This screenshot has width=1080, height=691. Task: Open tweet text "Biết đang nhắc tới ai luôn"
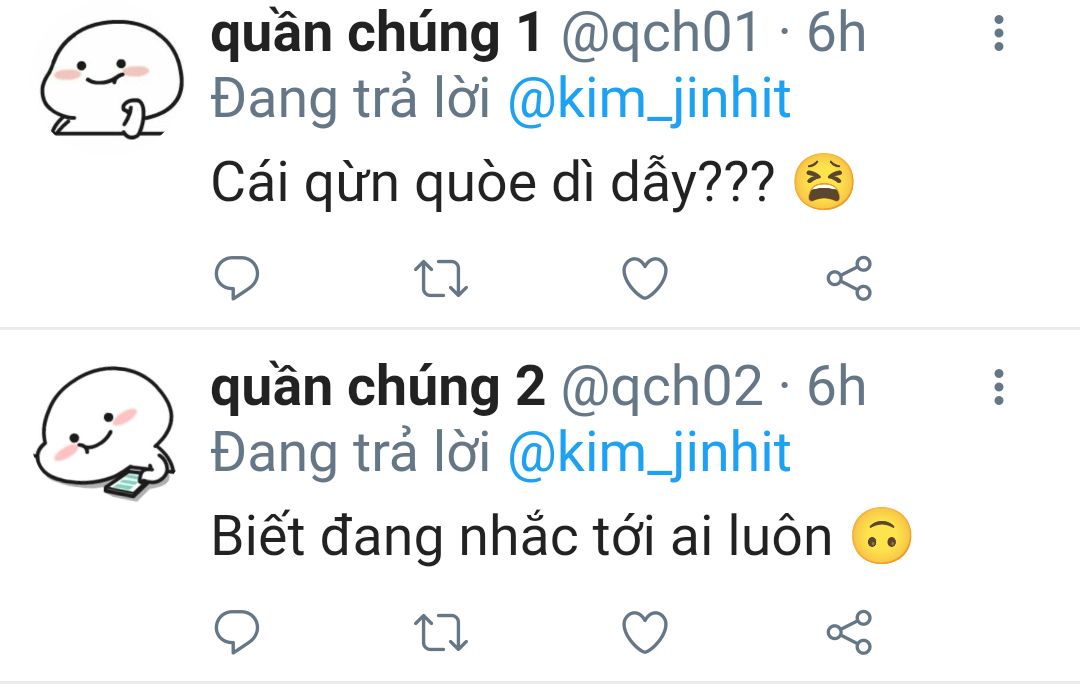521,538
